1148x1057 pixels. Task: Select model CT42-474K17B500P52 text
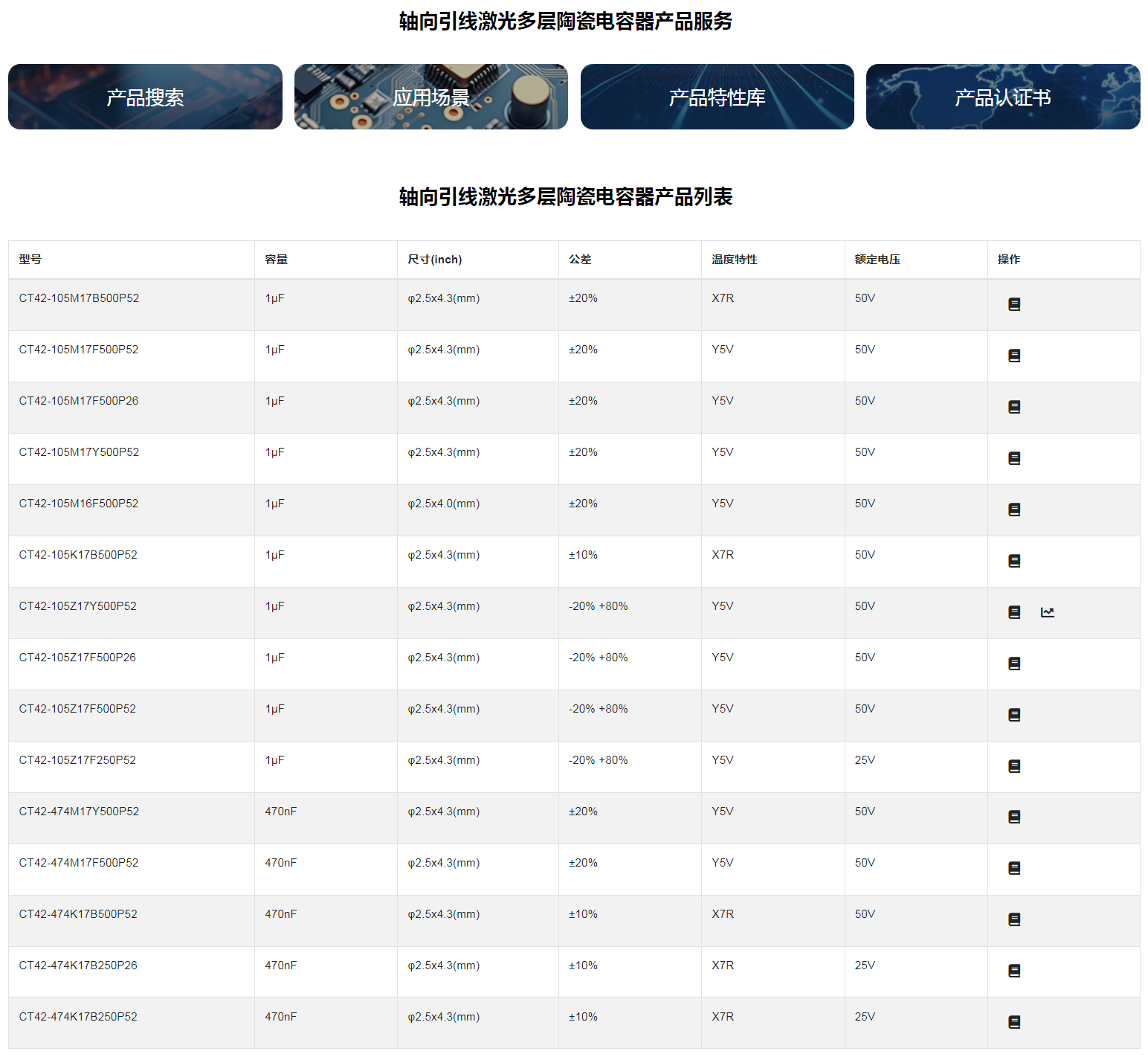78,914
